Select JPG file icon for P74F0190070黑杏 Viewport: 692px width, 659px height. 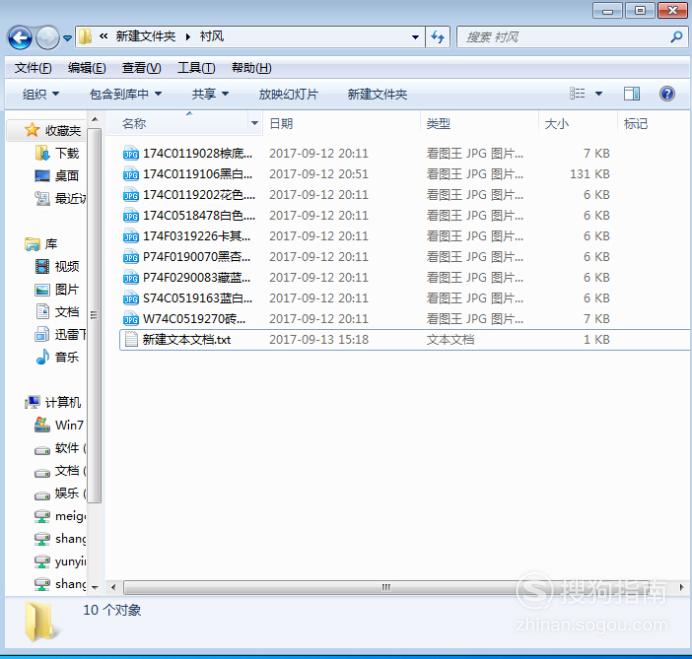pyautogui.click(x=131, y=257)
